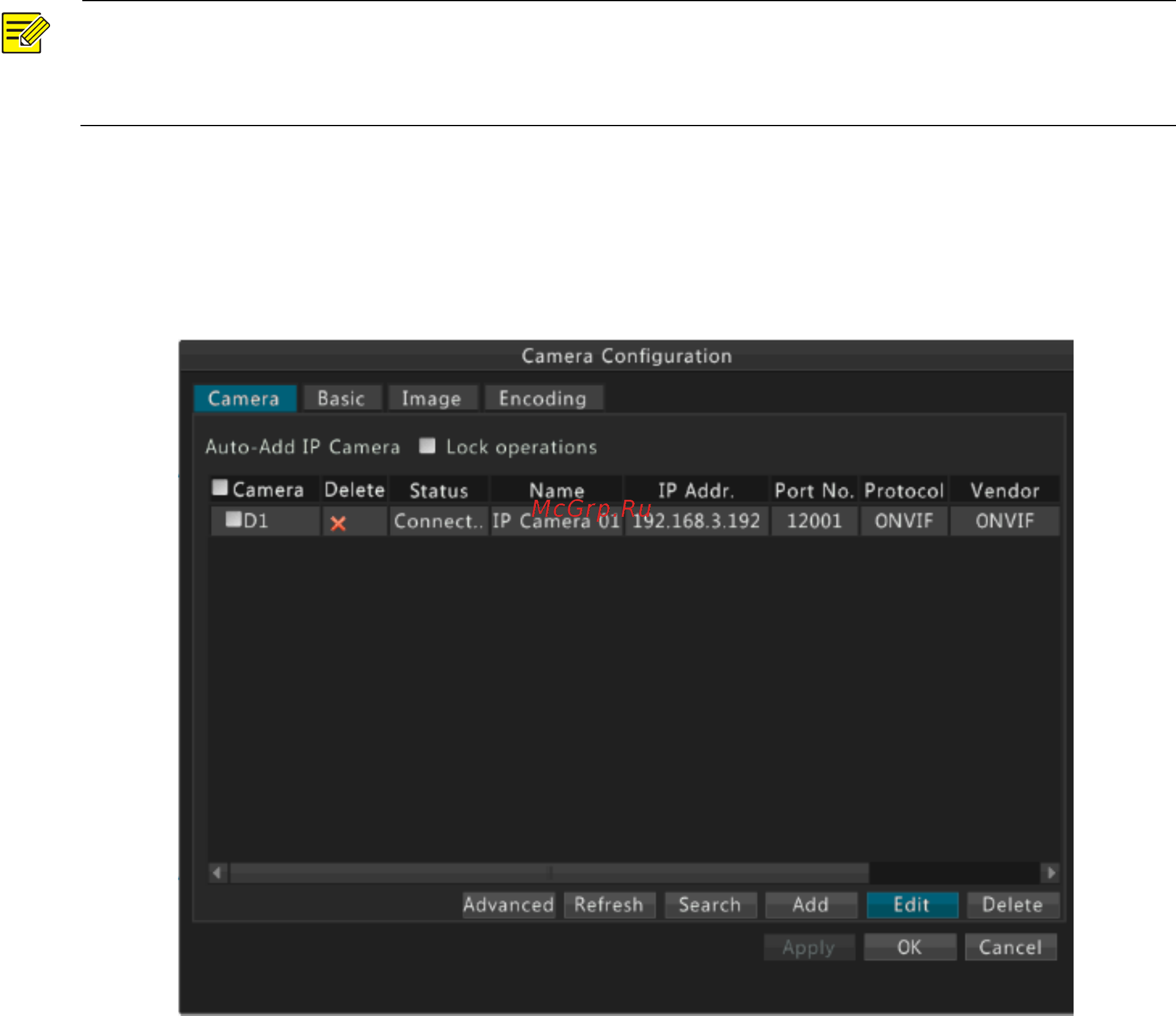
Task: Open the Image tab
Action: [432, 399]
